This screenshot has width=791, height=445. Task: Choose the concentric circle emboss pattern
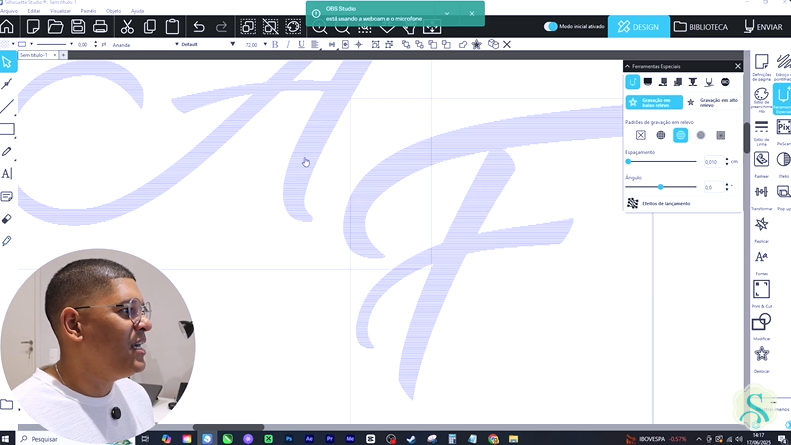point(701,135)
